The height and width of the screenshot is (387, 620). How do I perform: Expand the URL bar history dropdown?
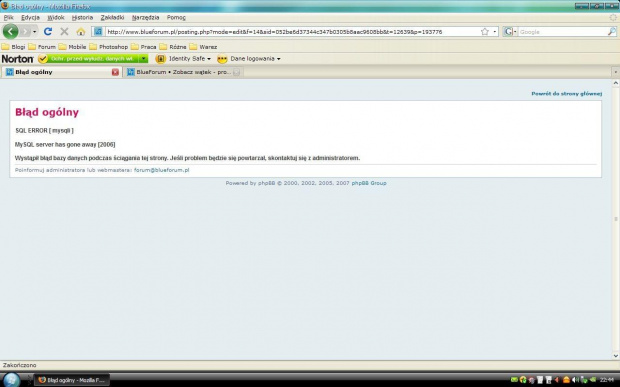pyautogui.click(x=494, y=32)
